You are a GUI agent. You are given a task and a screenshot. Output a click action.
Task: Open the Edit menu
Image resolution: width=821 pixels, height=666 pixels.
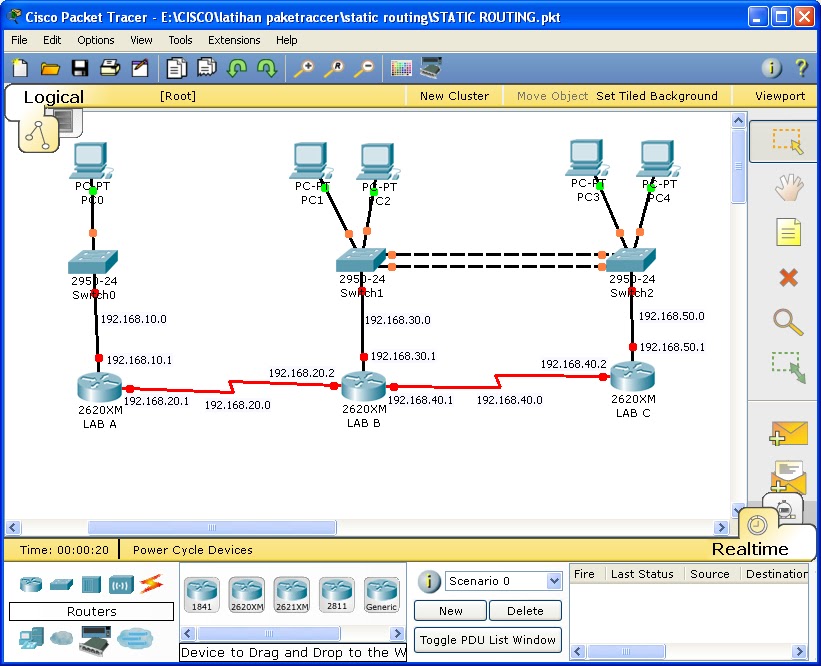[52, 40]
